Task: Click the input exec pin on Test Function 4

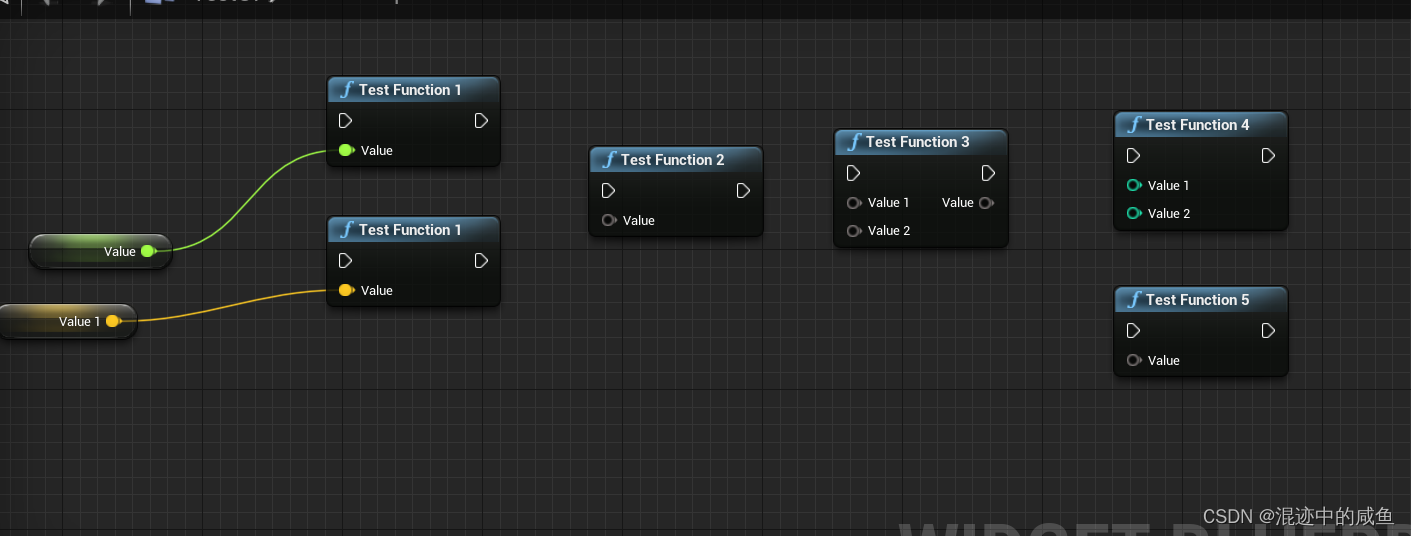Action: point(1133,156)
